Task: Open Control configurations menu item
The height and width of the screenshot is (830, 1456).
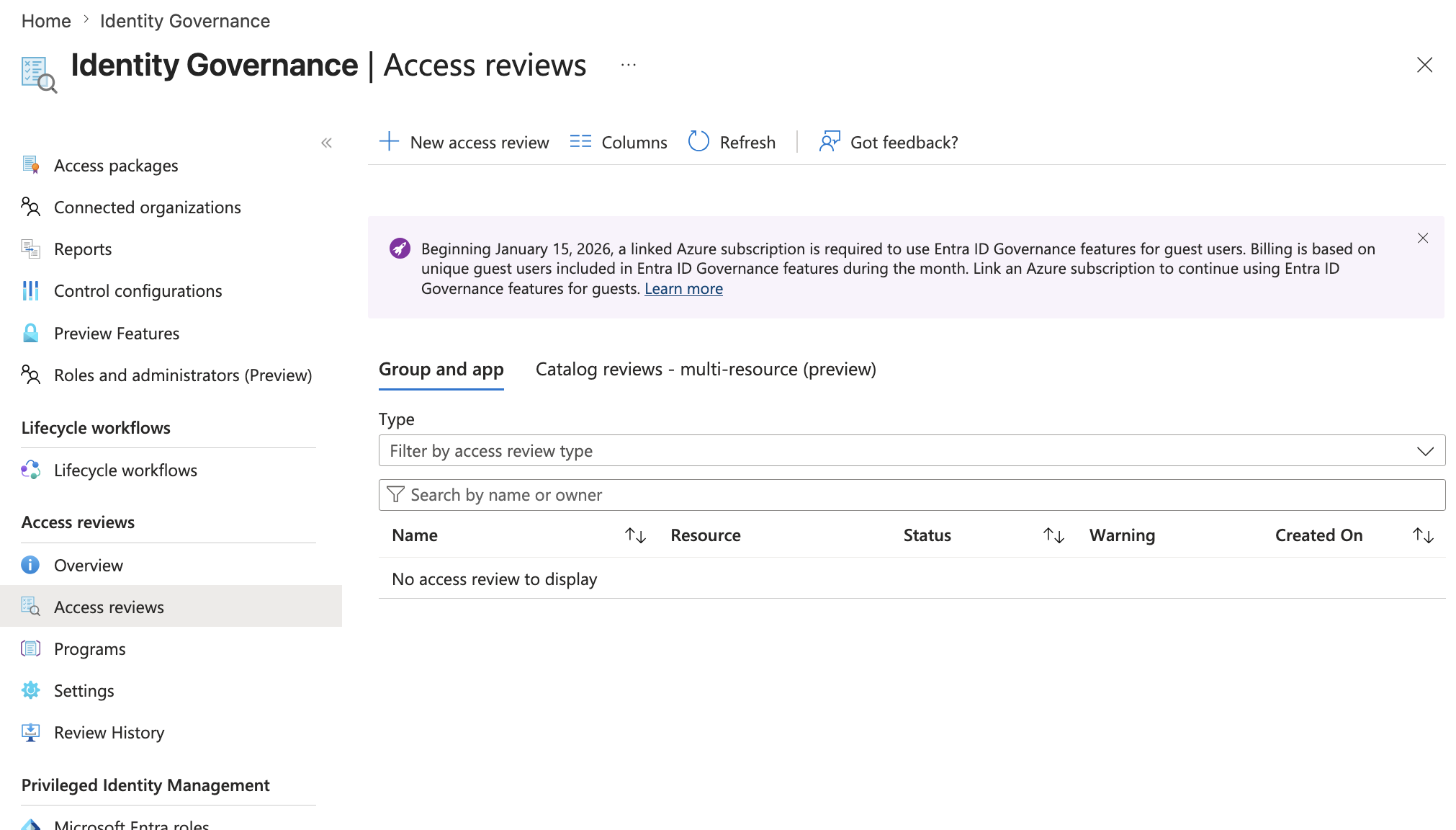Action: pos(138,290)
